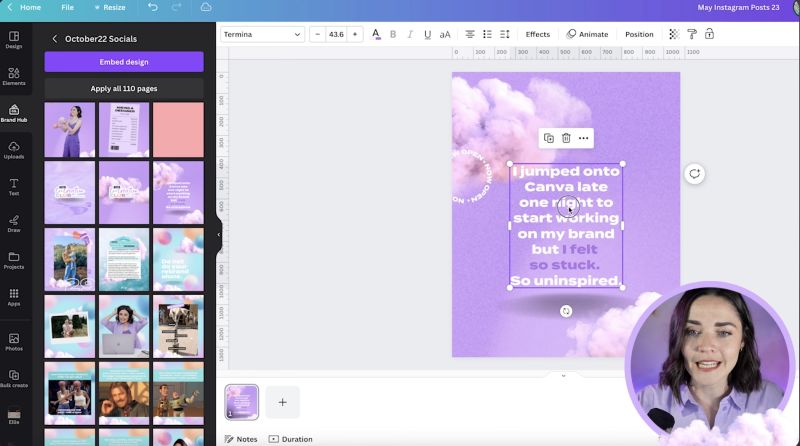The image size is (800, 446).
Task: Select the solid pink template thumbnail
Action: [x=178, y=130]
